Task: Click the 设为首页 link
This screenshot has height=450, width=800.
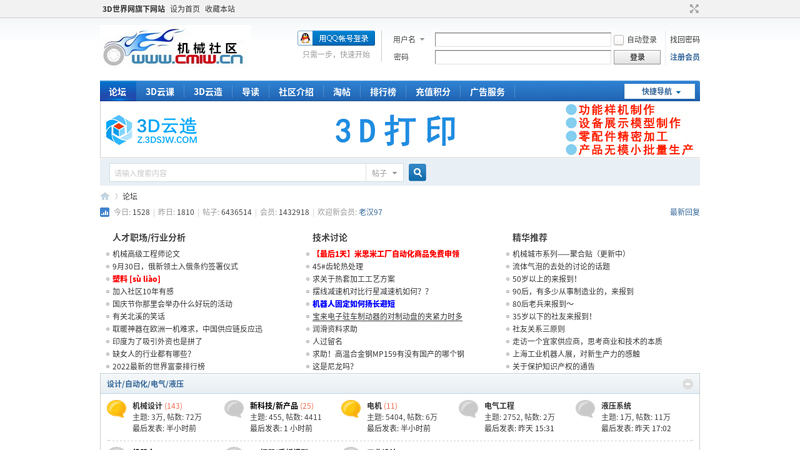Action: (185, 9)
